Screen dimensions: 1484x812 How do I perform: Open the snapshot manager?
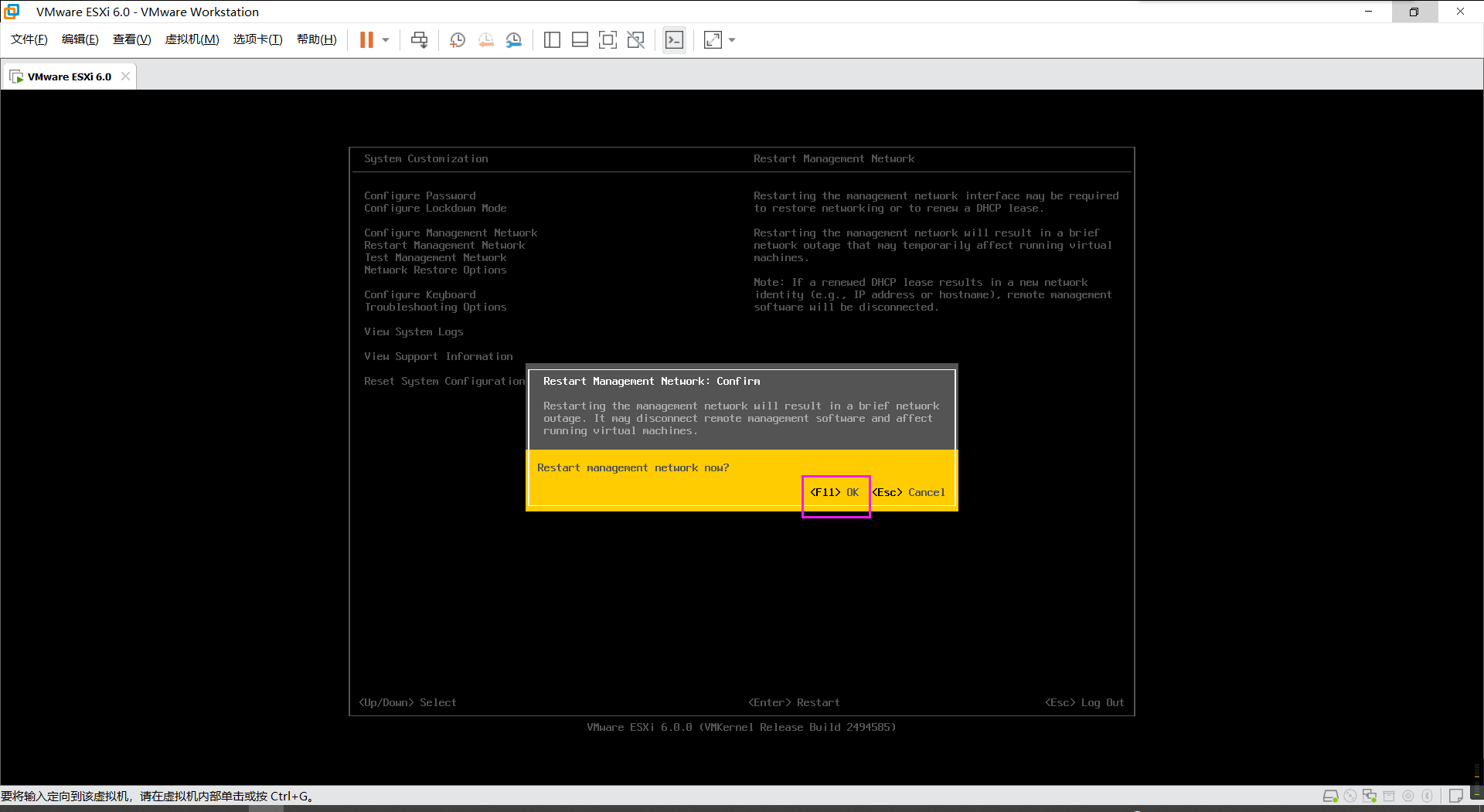pyautogui.click(x=514, y=40)
